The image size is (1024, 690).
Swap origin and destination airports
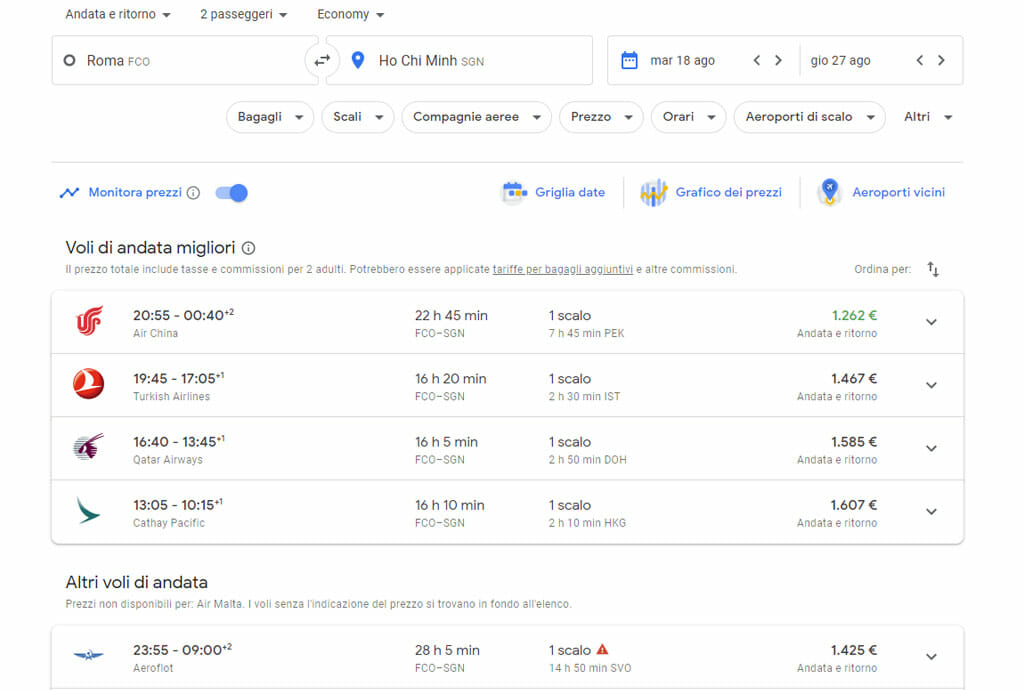322,61
